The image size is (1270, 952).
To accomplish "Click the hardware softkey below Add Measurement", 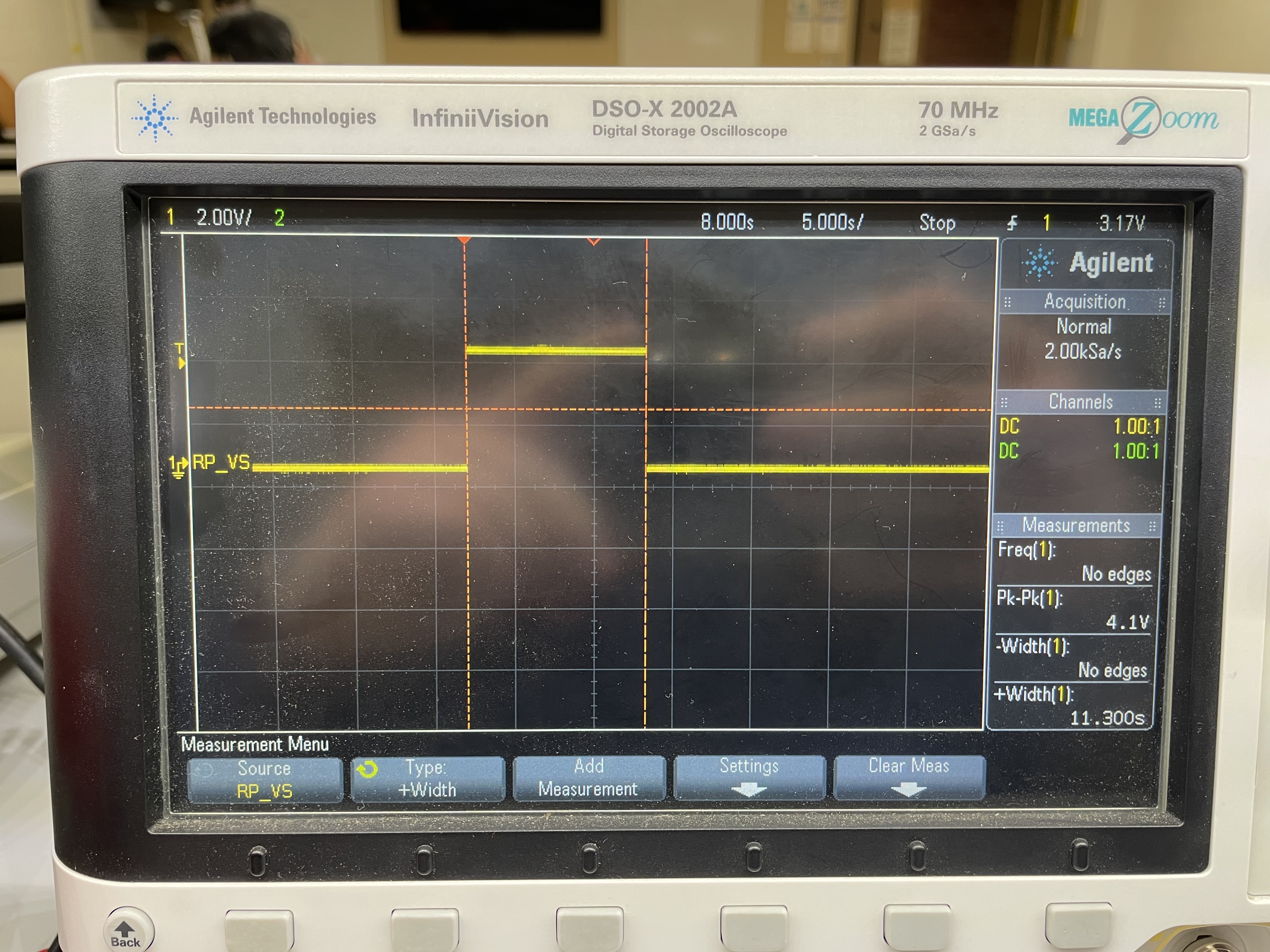I will click(x=590, y=928).
